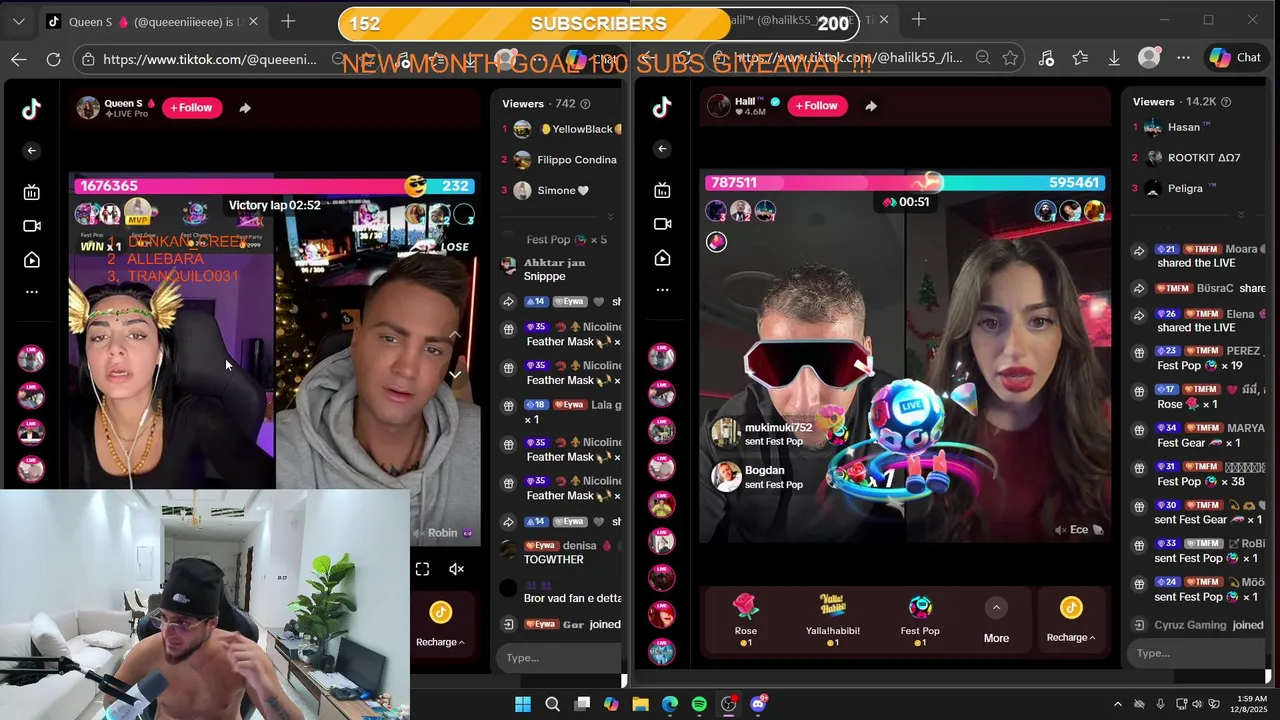Switch to Queen S browser tab
Screen dimensions: 1280x720
(x=153, y=21)
